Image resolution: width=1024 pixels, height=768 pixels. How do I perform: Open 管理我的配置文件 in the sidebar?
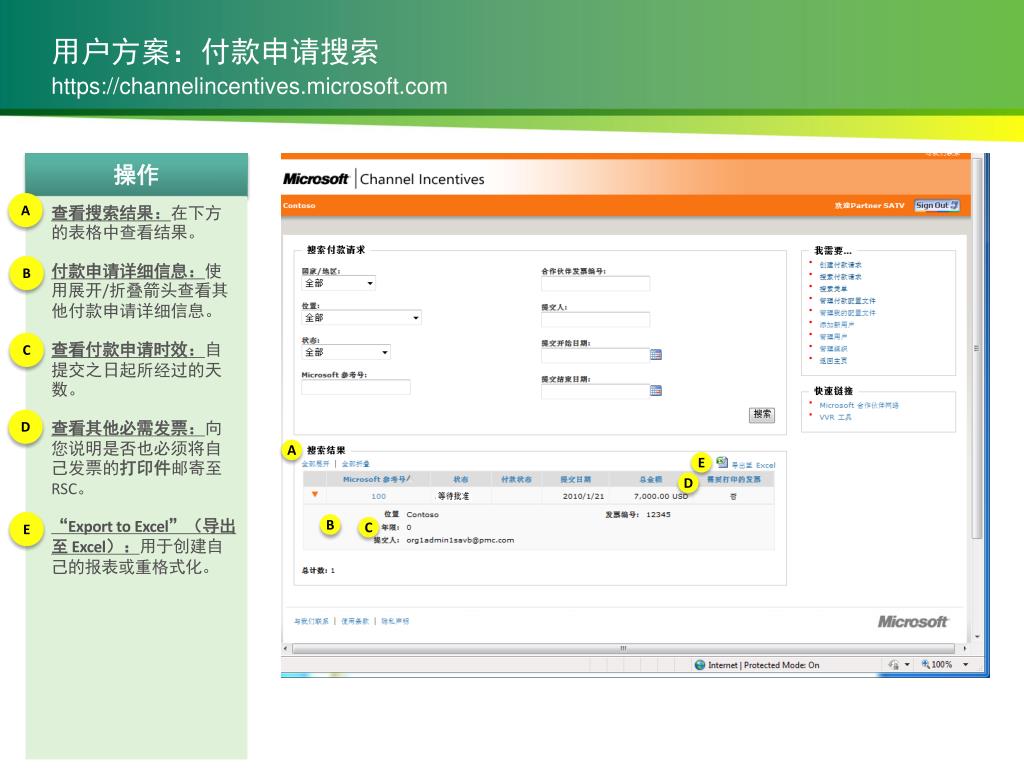pyautogui.click(x=848, y=313)
